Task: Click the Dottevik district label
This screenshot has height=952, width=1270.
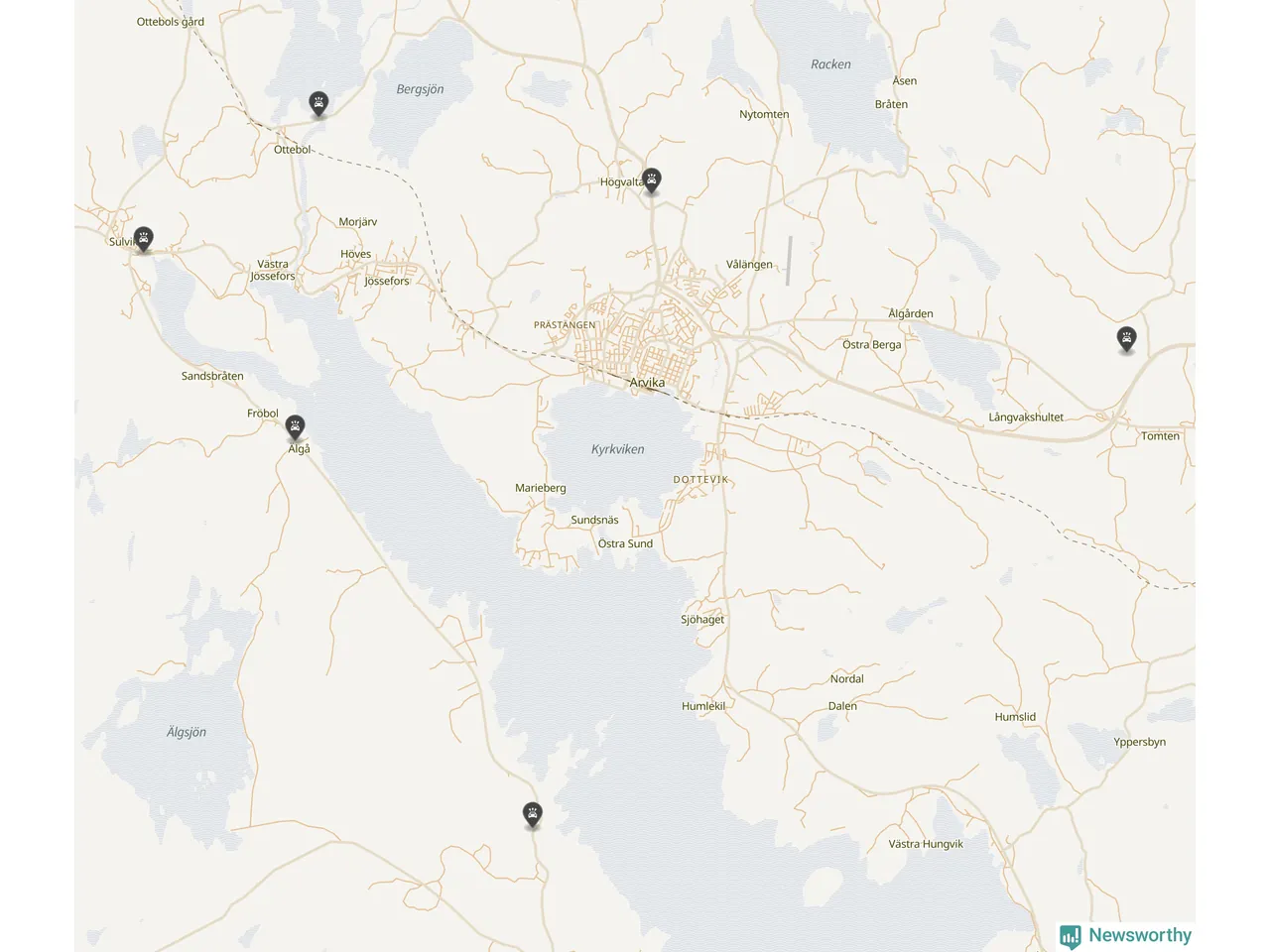Action: [700, 479]
